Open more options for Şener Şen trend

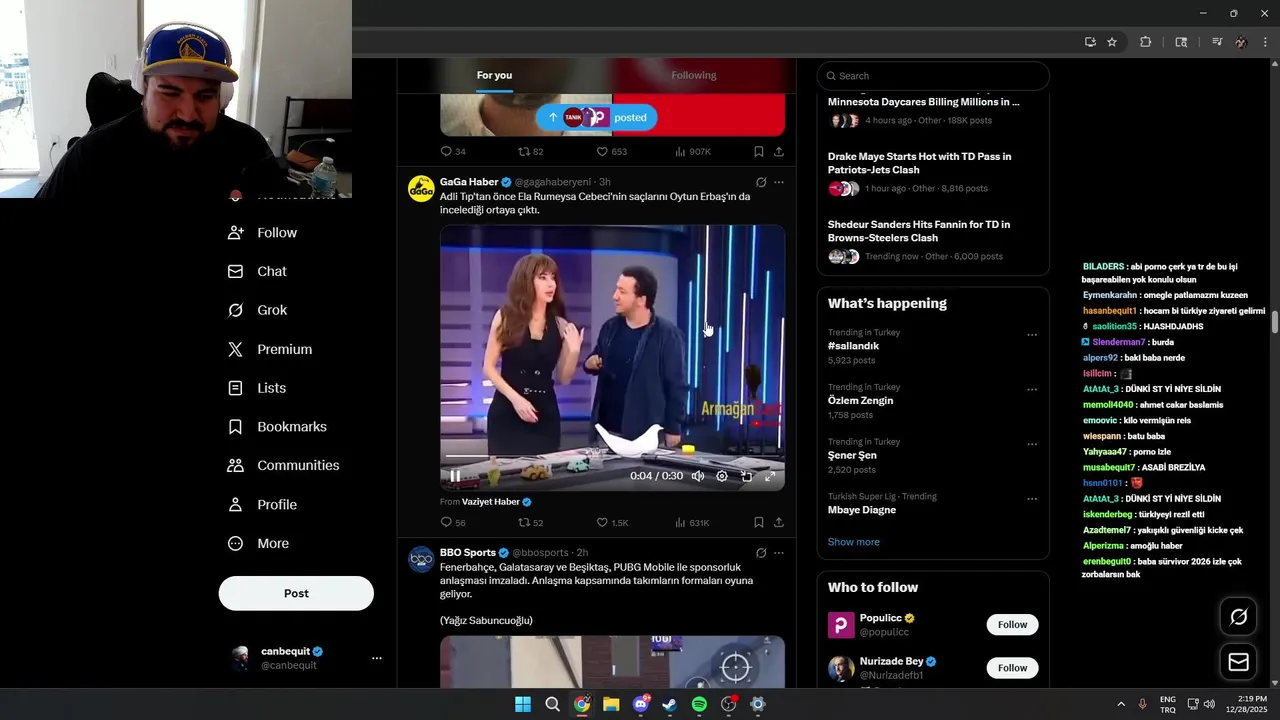1032,444
